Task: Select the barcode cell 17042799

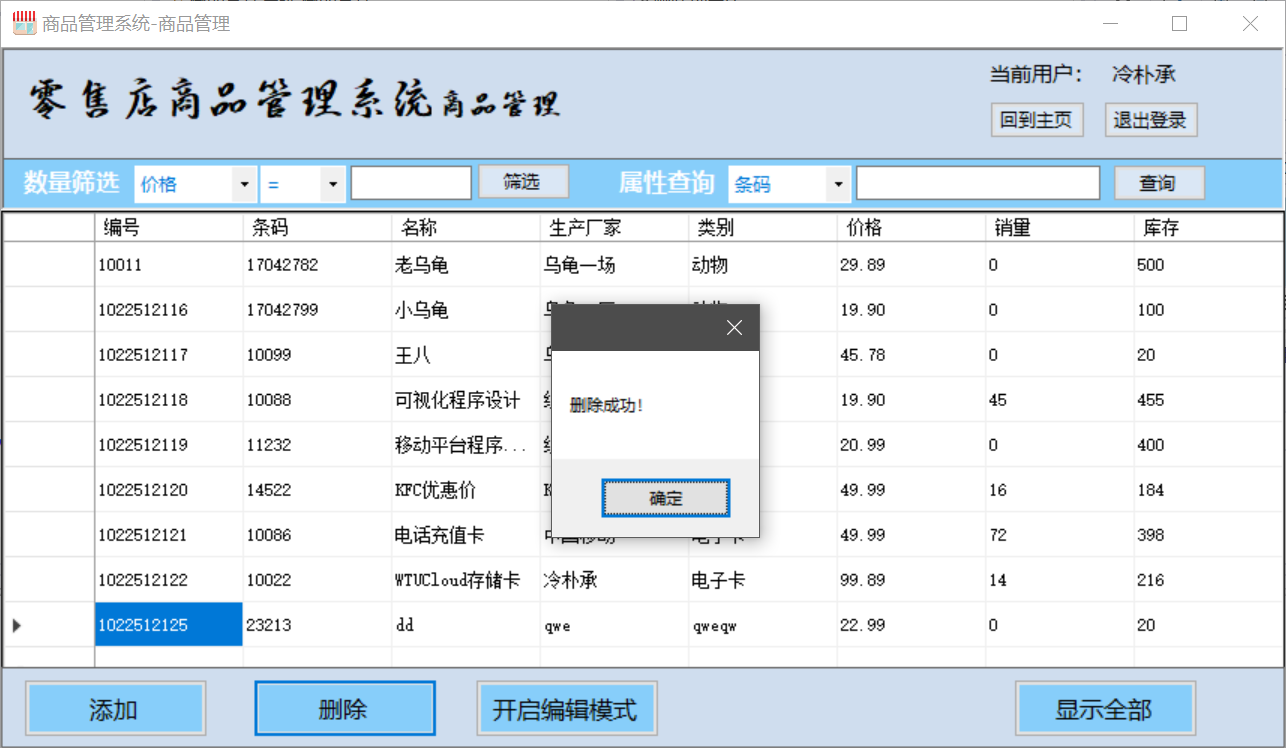Action: tap(318, 310)
